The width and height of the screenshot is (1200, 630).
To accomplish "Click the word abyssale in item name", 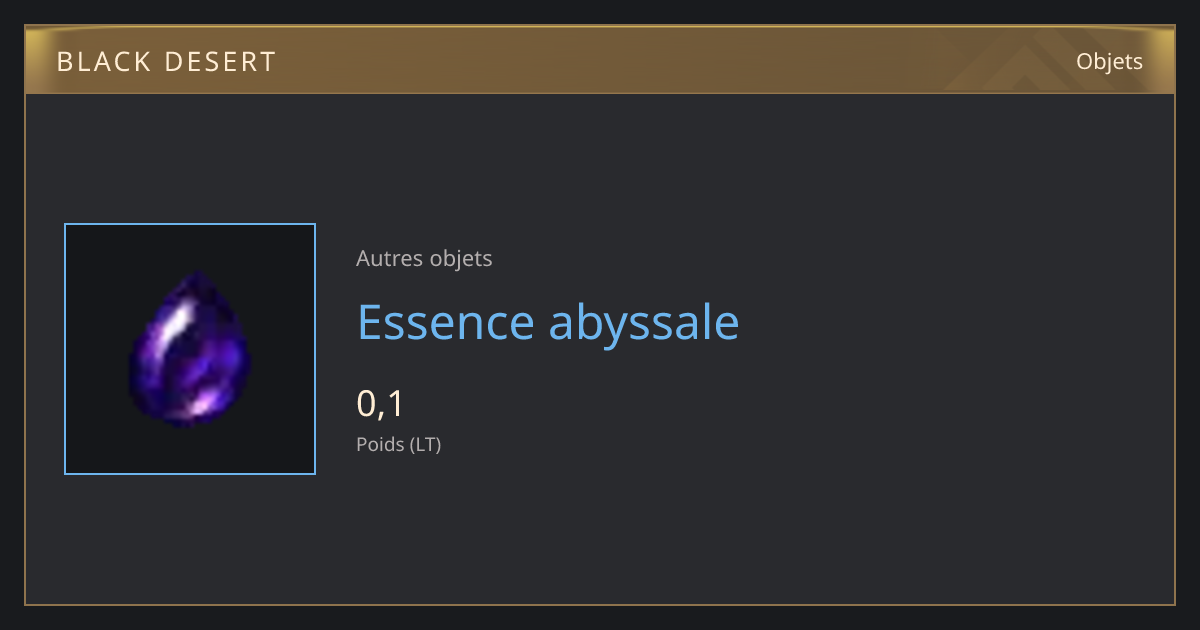I will pyautogui.click(x=645, y=322).
